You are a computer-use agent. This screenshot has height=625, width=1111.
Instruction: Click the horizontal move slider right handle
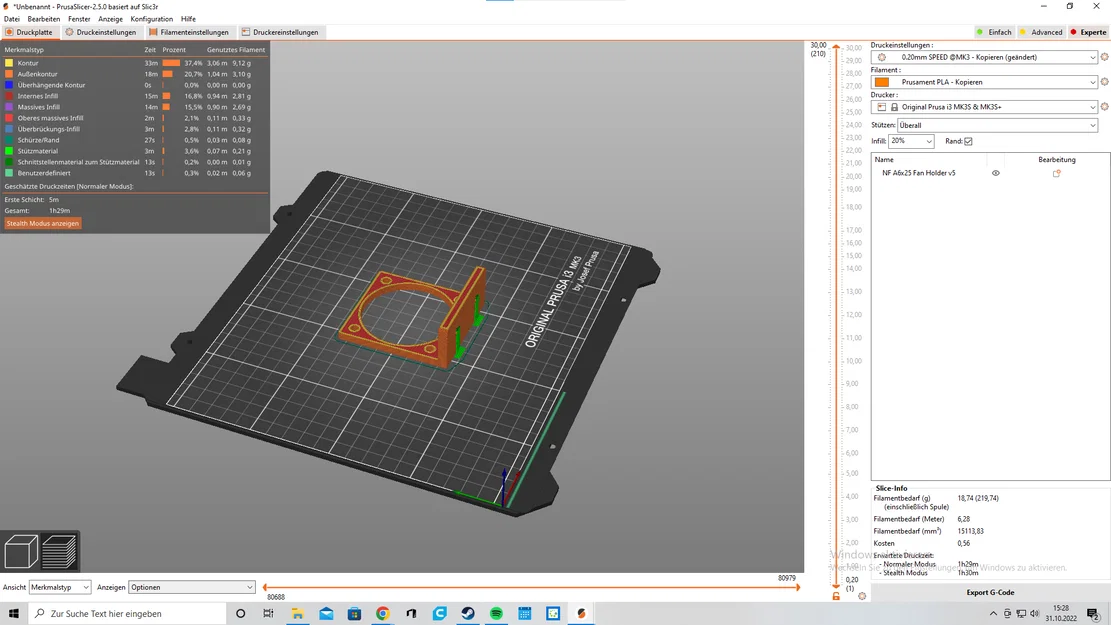click(x=798, y=587)
